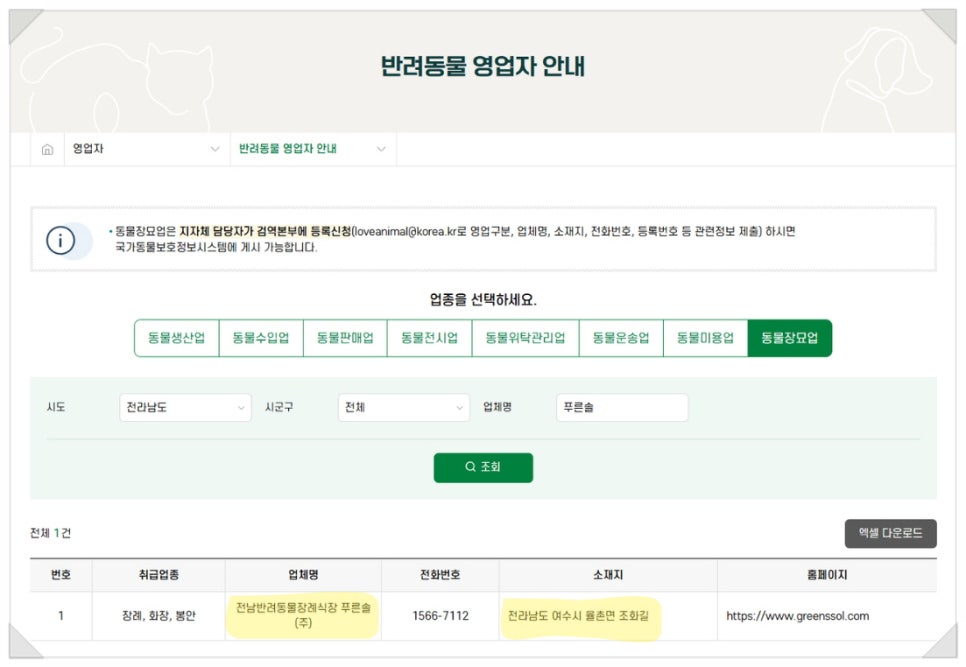The height and width of the screenshot is (667, 966).
Task: Expand the 반려동물 영업자 안내 breadcrumb dropdown
Action: click(312, 149)
